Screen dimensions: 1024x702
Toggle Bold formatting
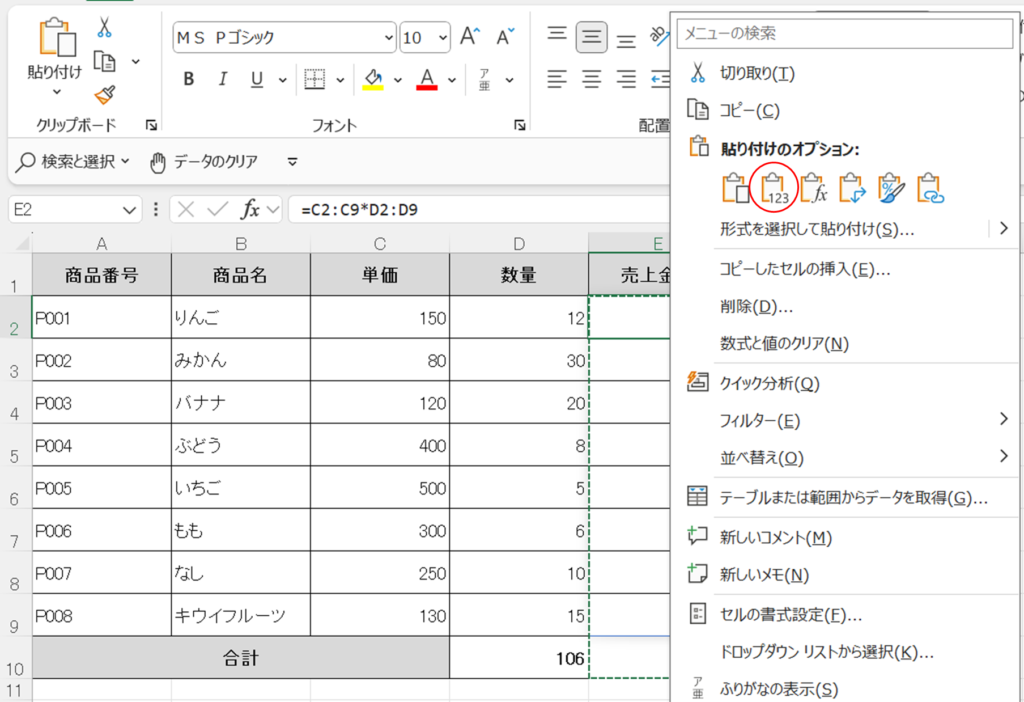(x=189, y=80)
